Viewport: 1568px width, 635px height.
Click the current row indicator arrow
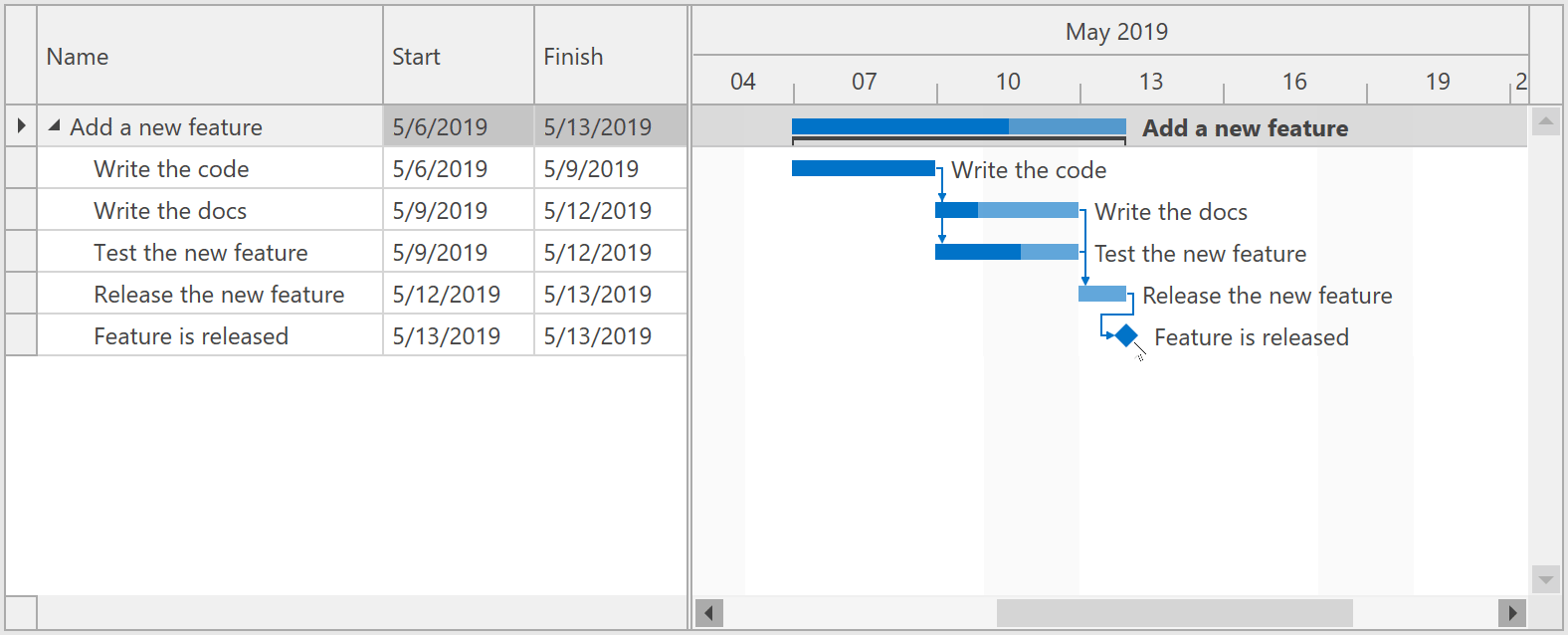click(21, 125)
